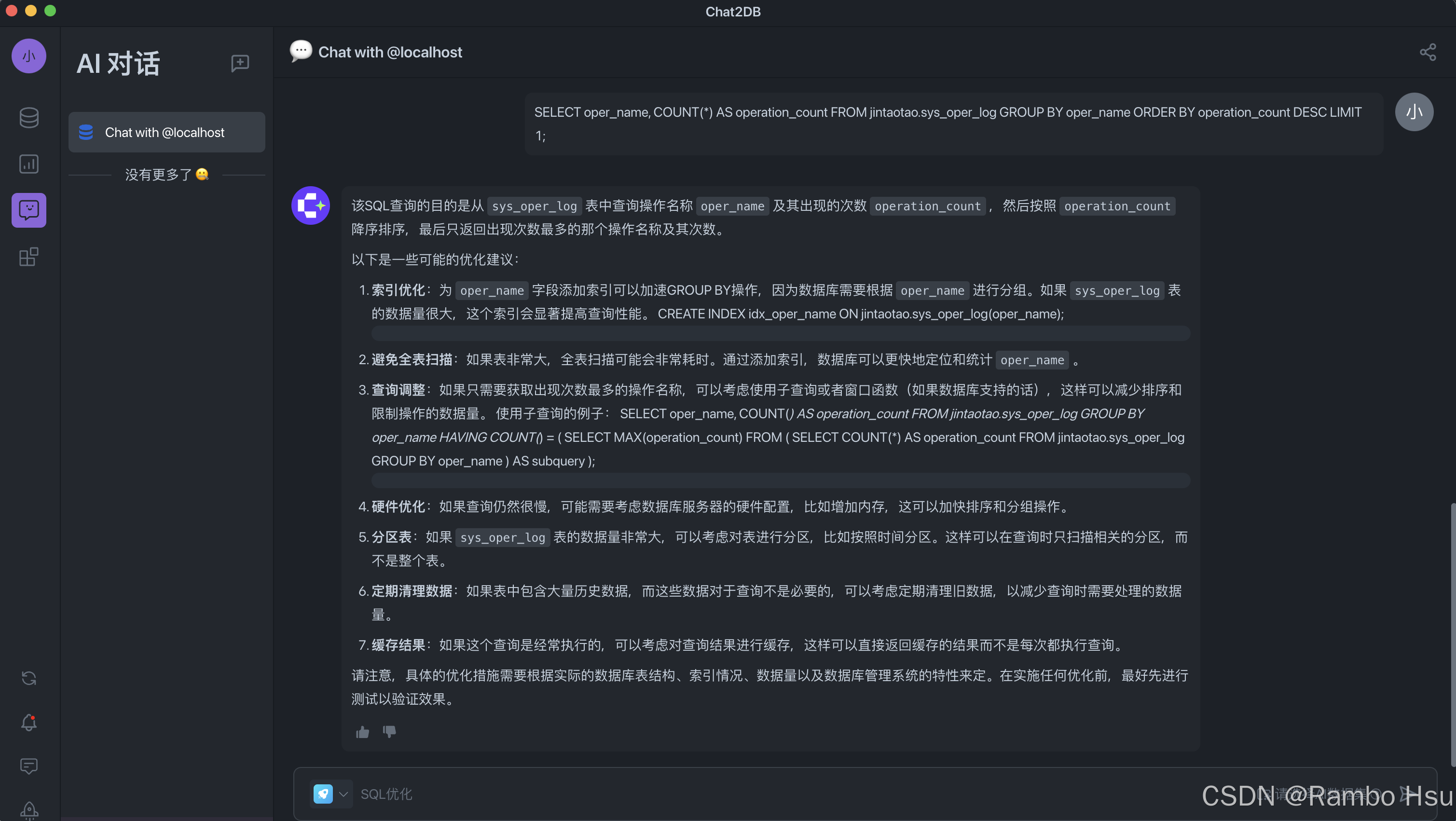Click the 查询调整 suggestion heading
The width and height of the screenshot is (1456, 821).
click(398, 390)
